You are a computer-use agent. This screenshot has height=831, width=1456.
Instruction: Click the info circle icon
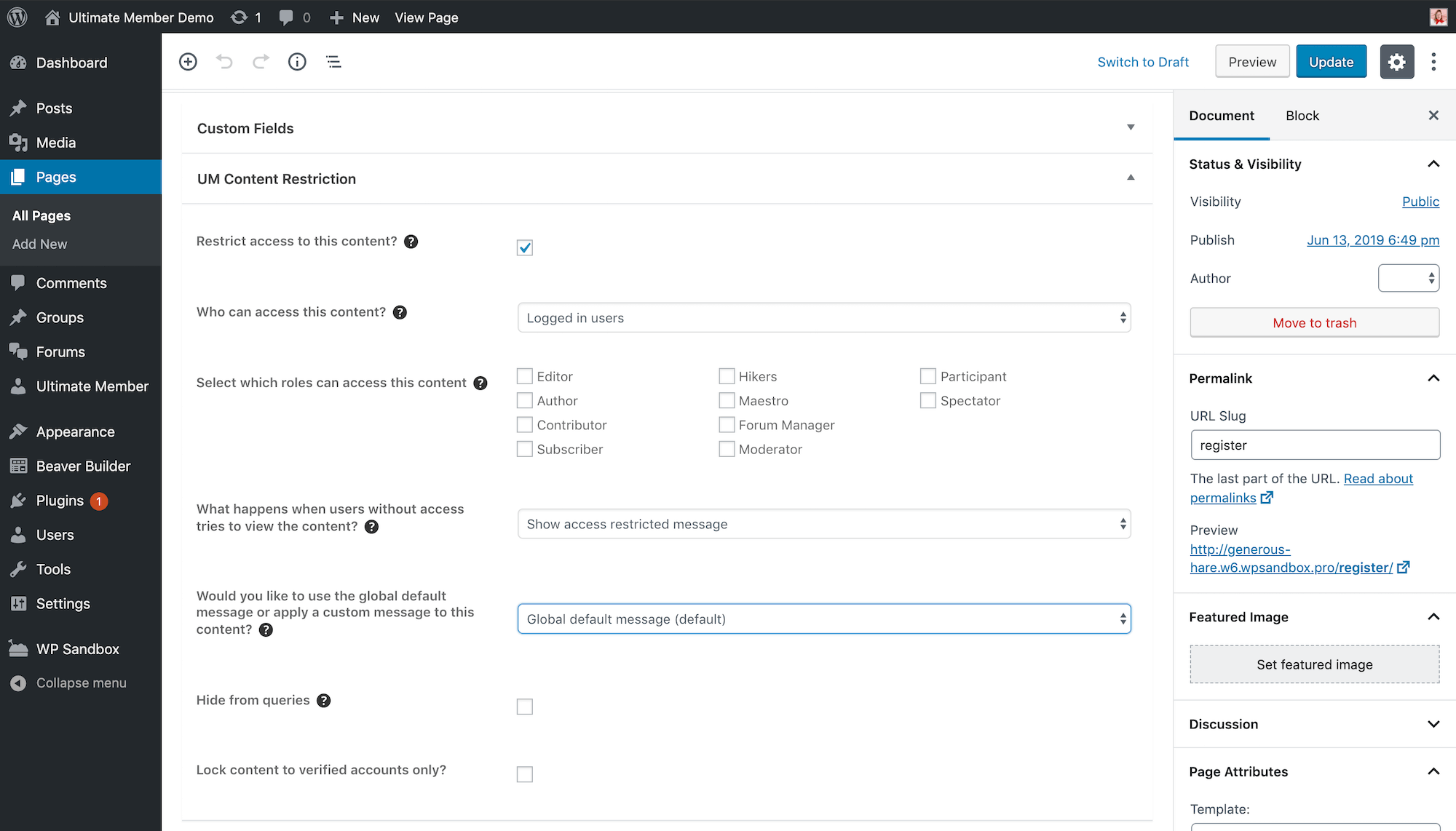coord(297,62)
